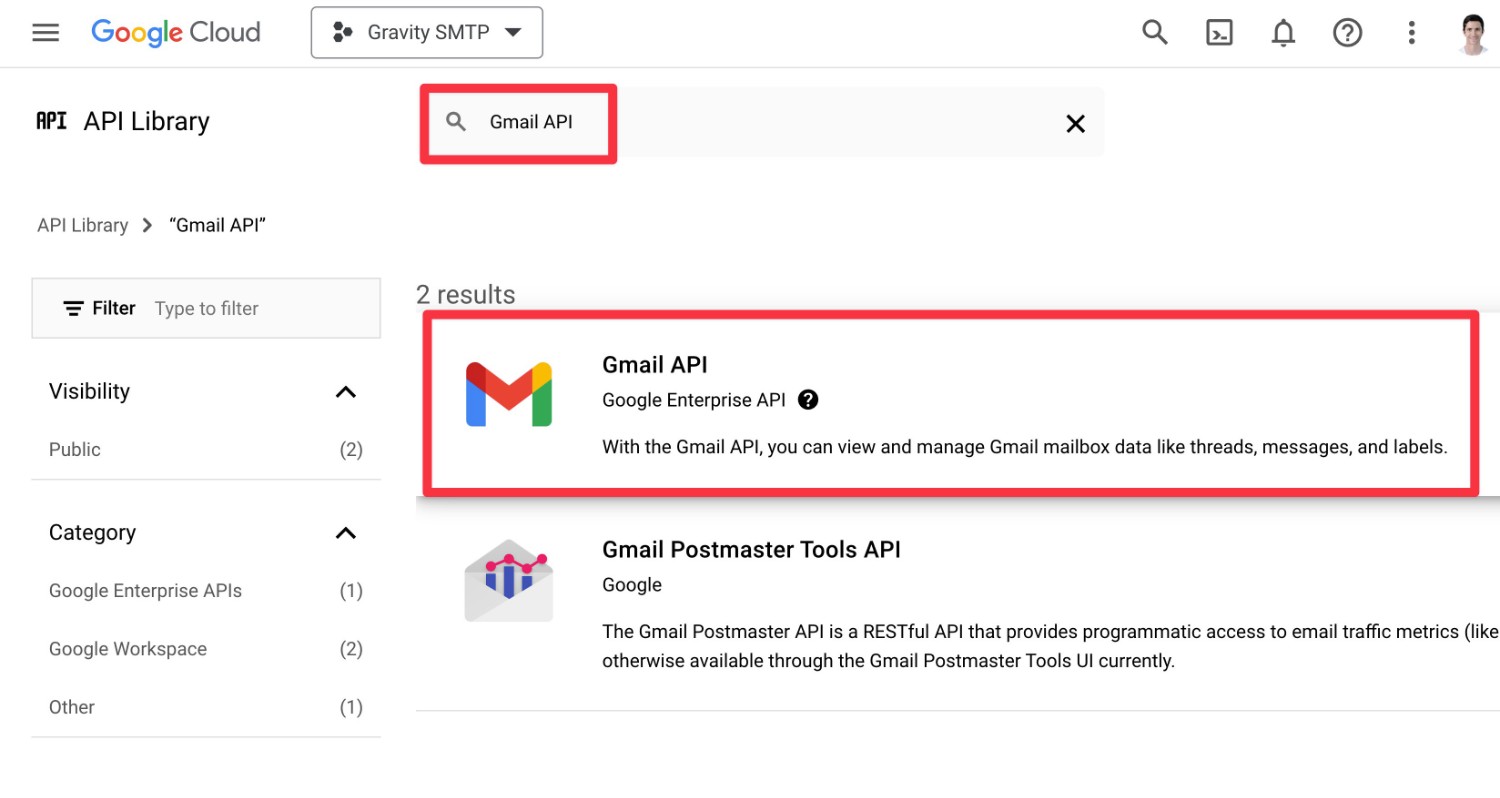The height and width of the screenshot is (798, 1500).
Task: Open Gmail Postmaster Tools API result
Action: [751, 550]
